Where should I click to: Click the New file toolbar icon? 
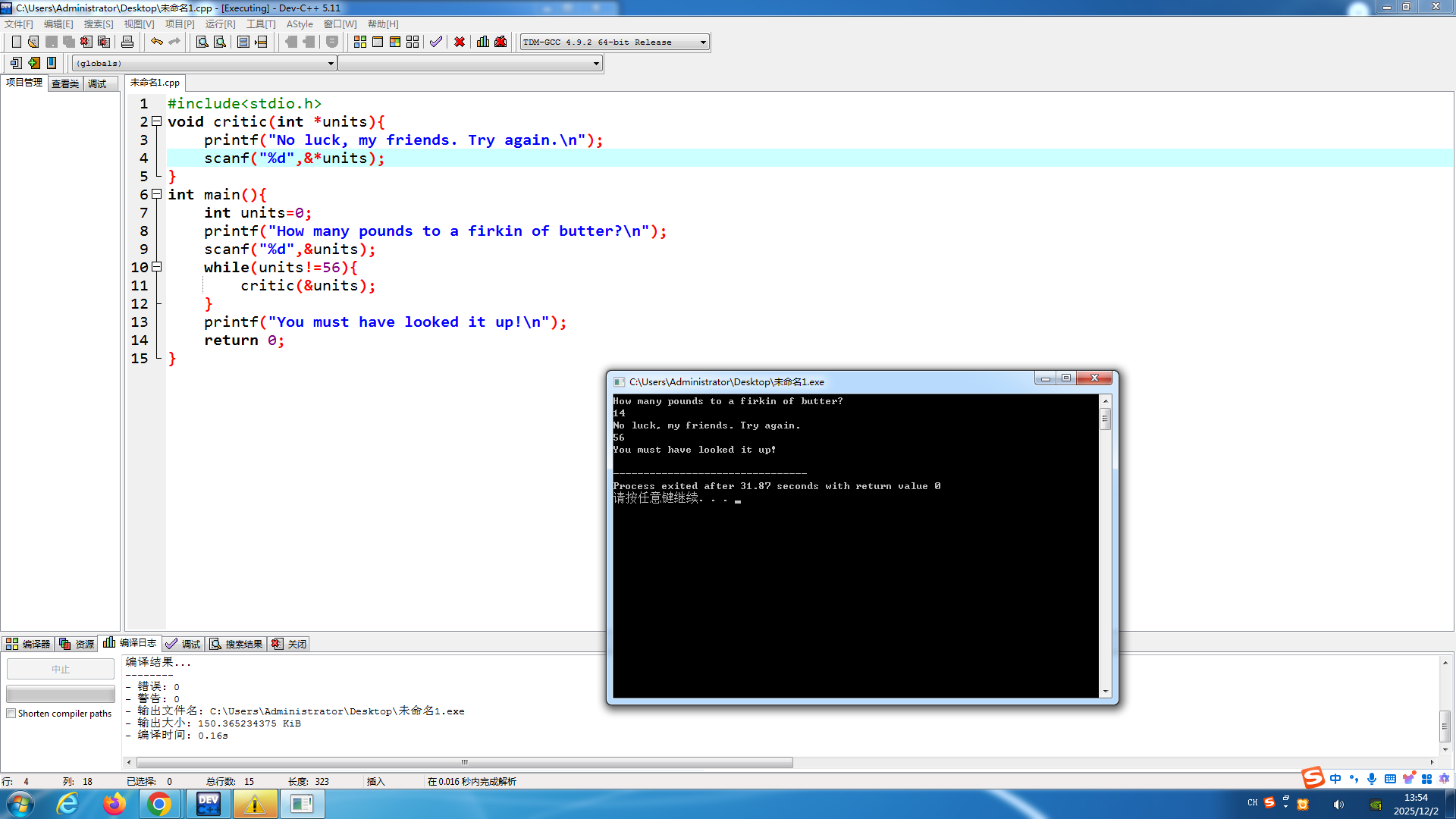point(16,42)
